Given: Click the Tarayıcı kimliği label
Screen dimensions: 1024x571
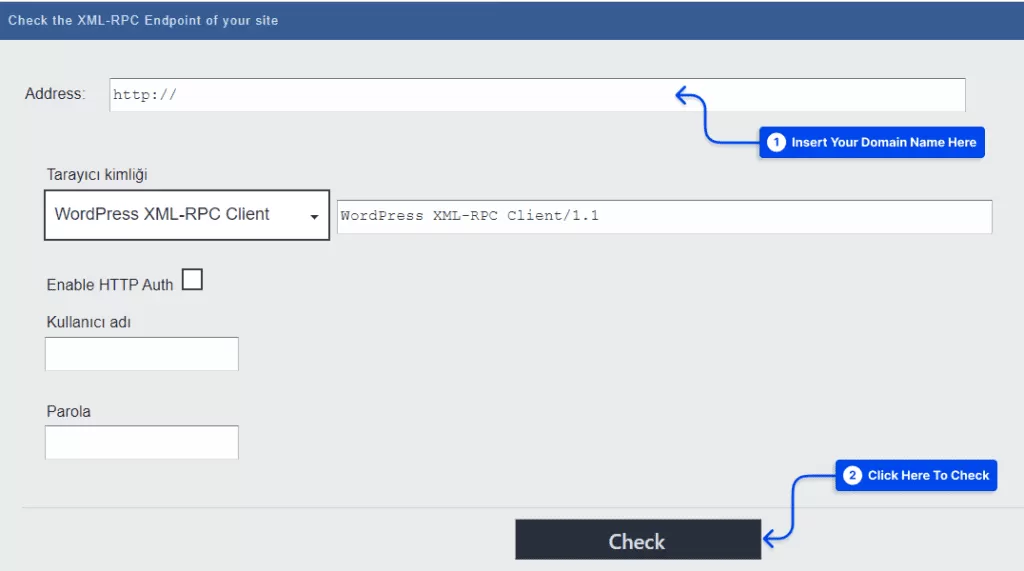Looking at the screenshot, I should [97, 175].
